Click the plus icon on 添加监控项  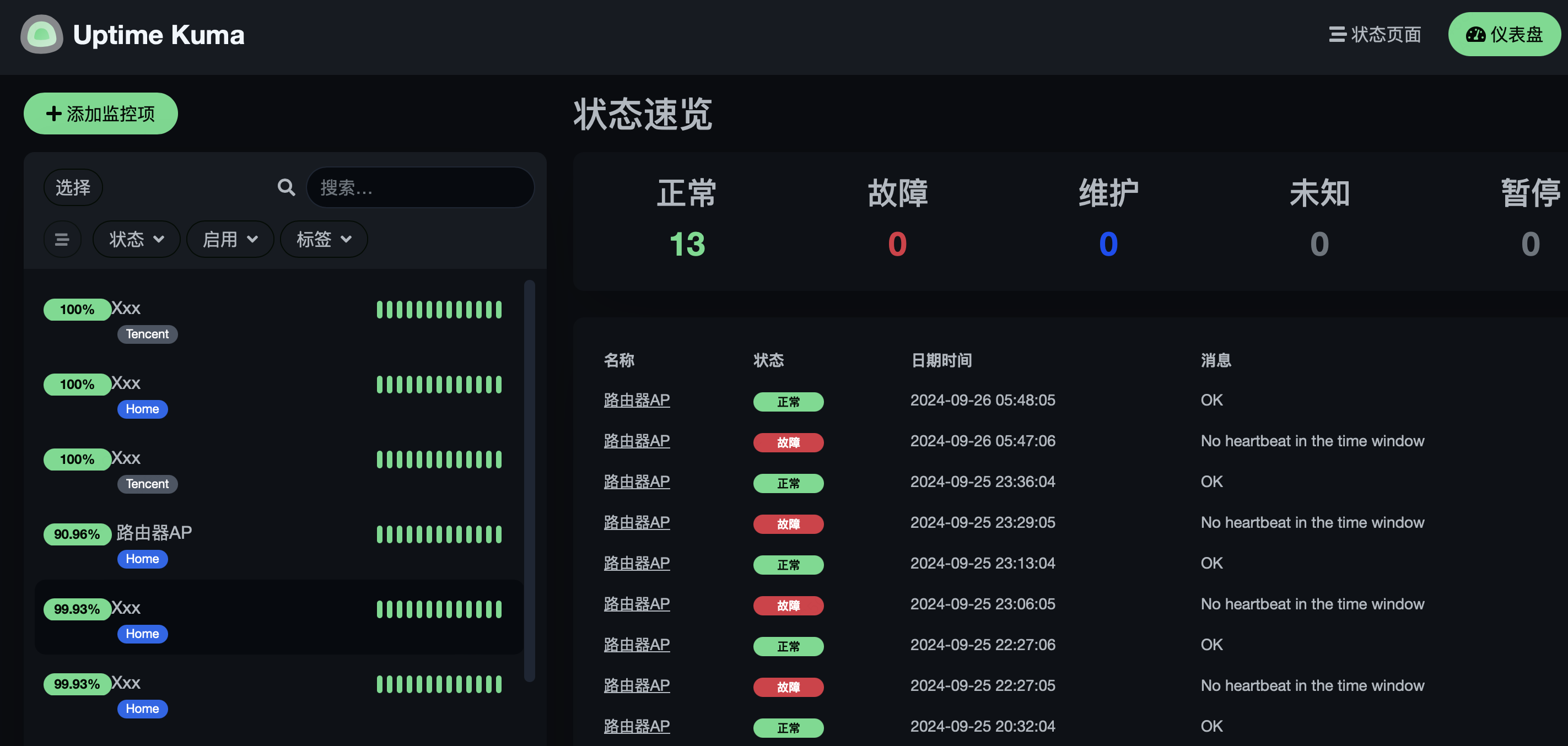click(52, 113)
